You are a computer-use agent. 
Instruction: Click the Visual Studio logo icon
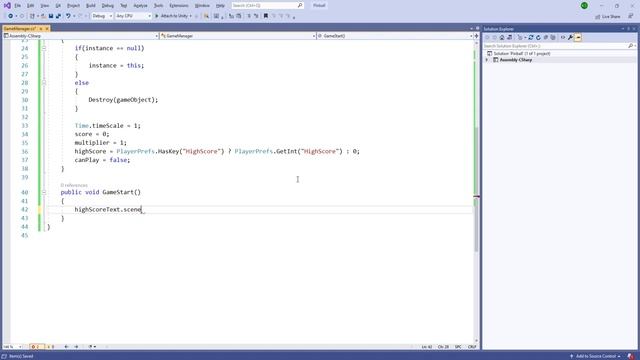[x=7, y=5]
